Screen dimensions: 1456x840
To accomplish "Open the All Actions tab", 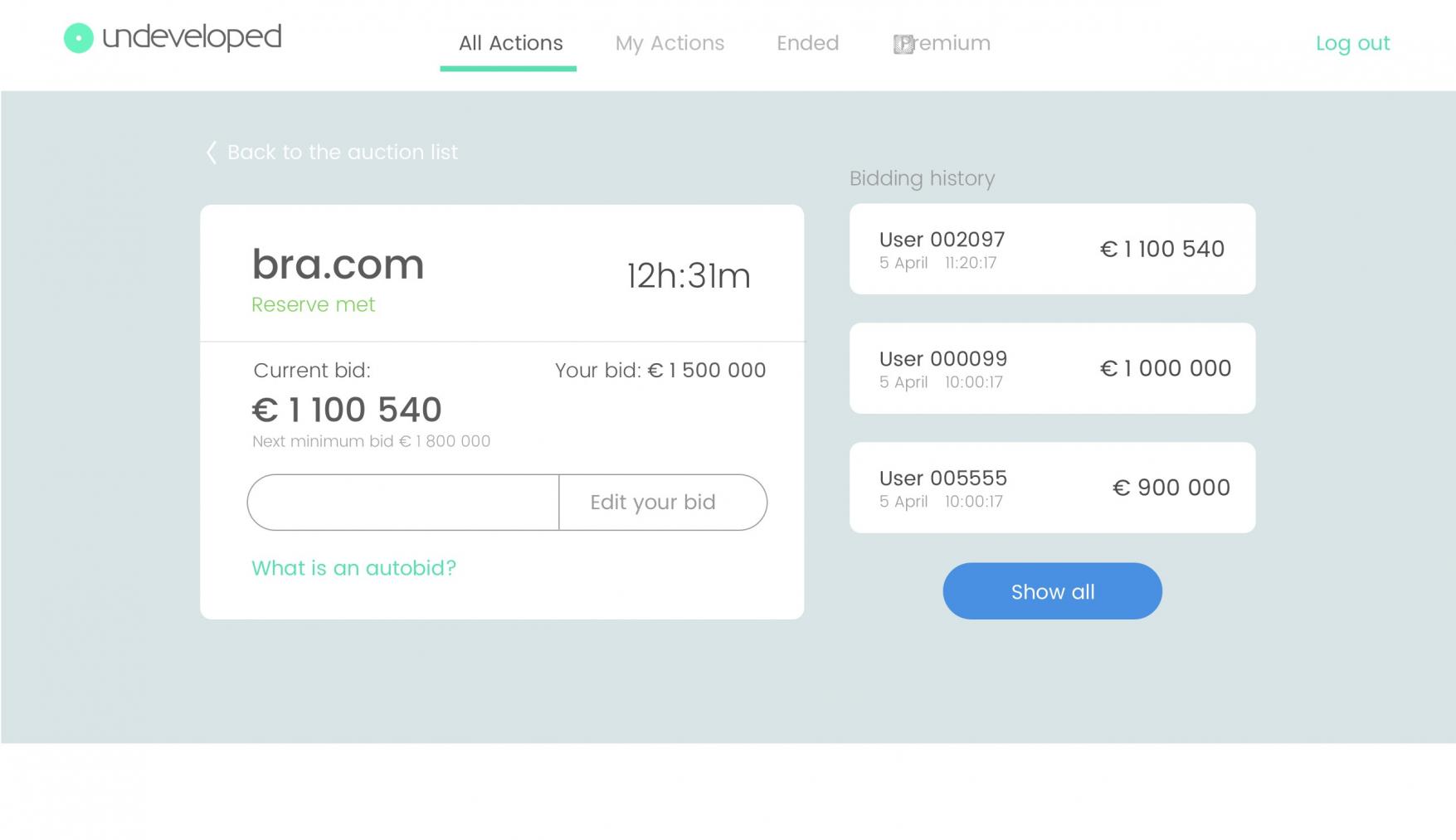I will [510, 43].
